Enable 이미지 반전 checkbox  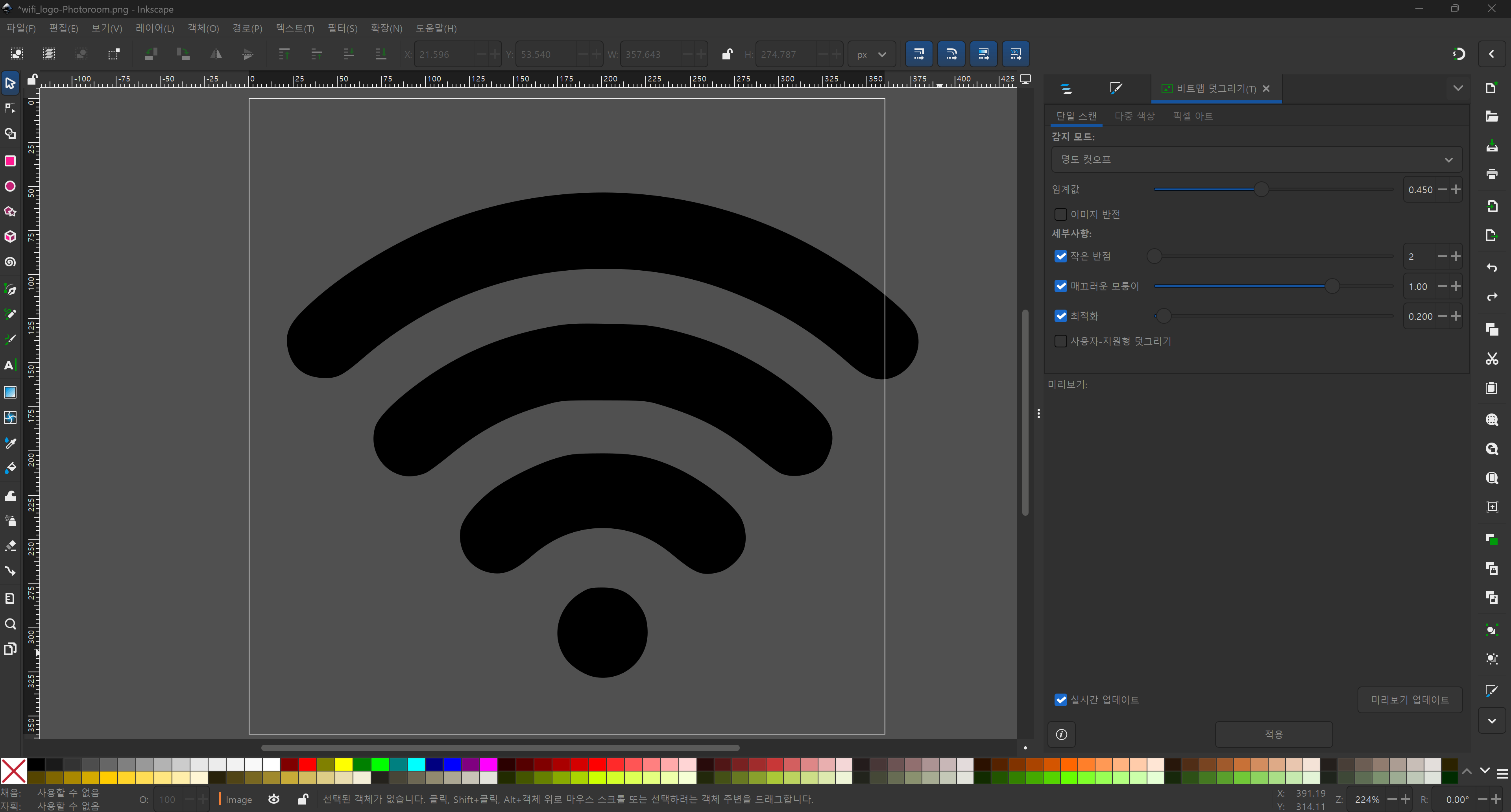[1060, 214]
